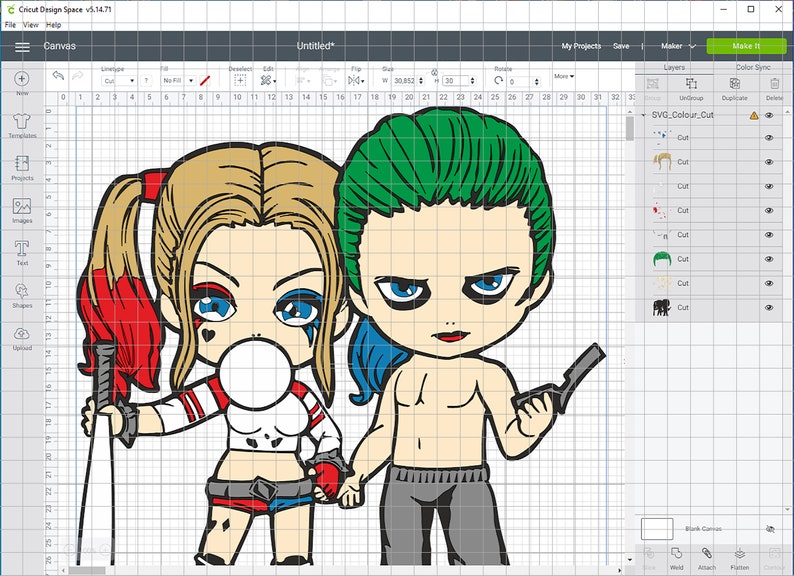Switch to the Color Sync tab
This screenshot has height=576, width=794.
click(x=753, y=67)
